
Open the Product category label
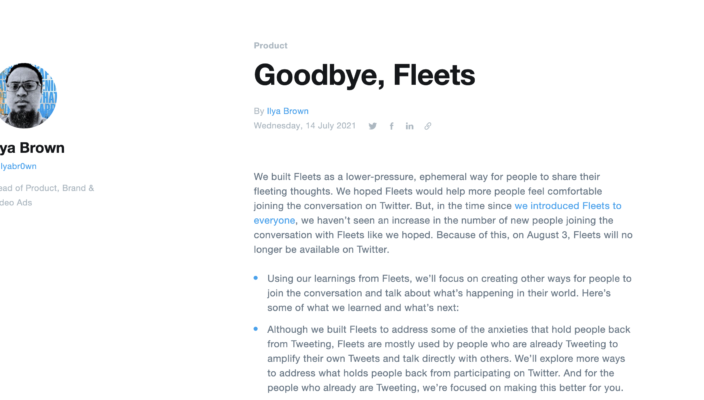click(271, 45)
